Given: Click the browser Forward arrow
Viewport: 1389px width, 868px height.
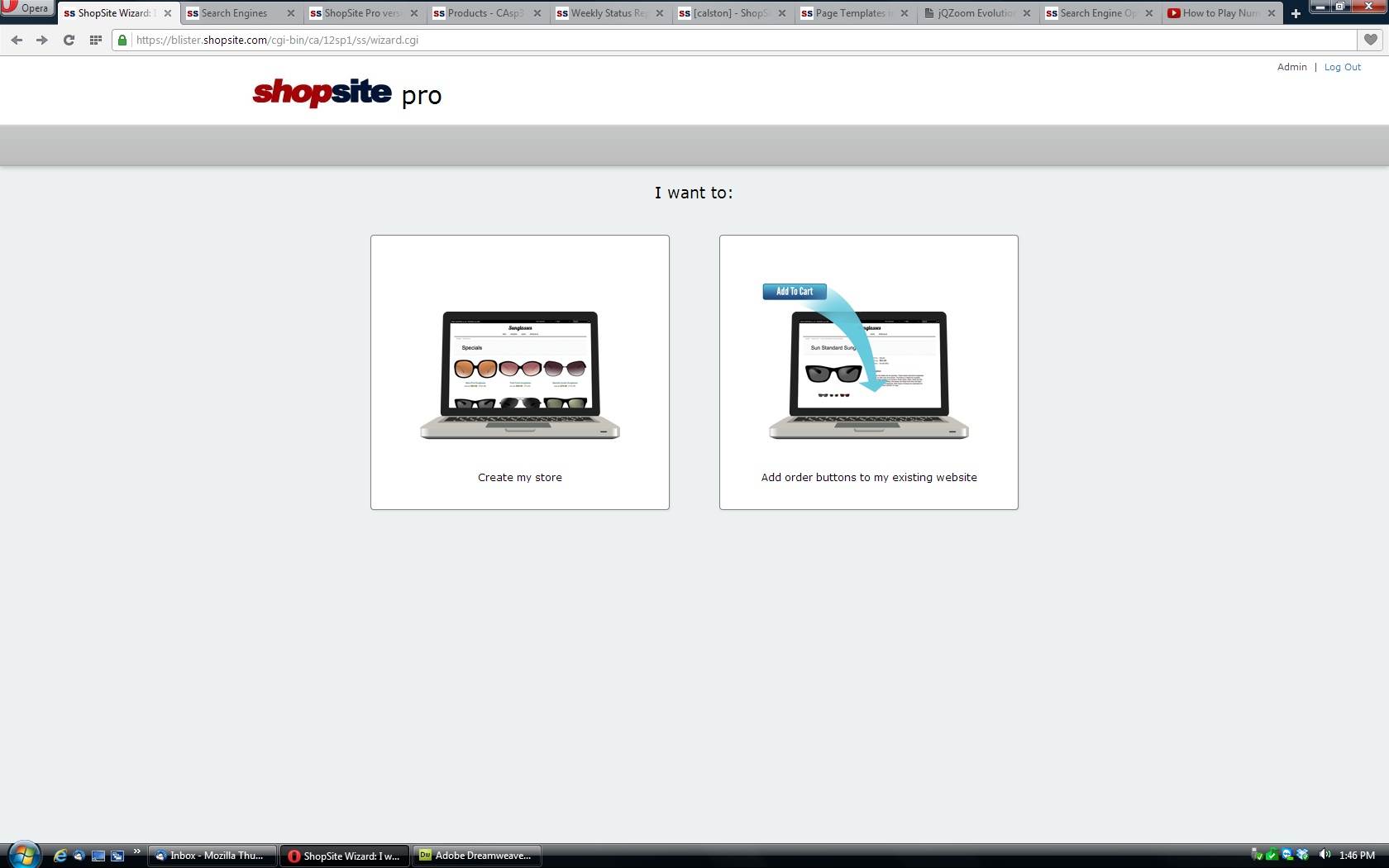Looking at the screenshot, I should coord(42,40).
